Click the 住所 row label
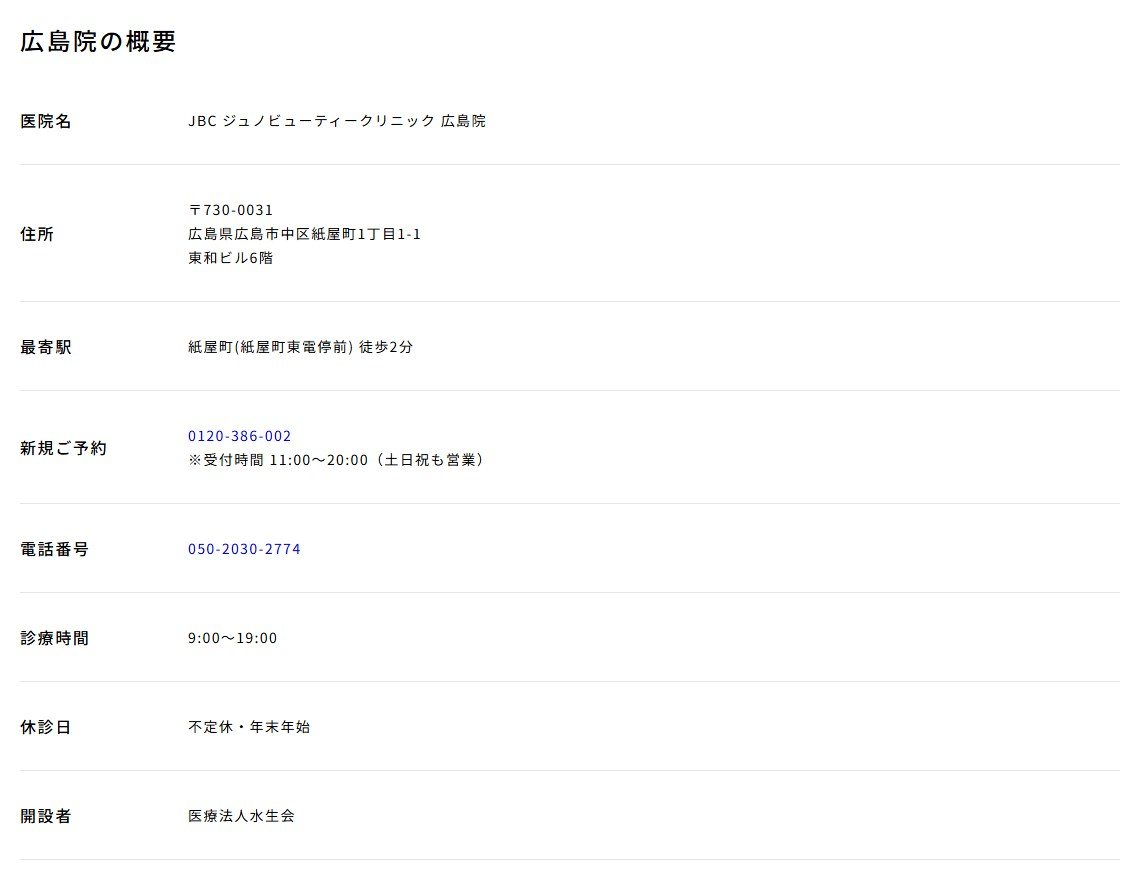 pyautogui.click(x=37, y=234)
